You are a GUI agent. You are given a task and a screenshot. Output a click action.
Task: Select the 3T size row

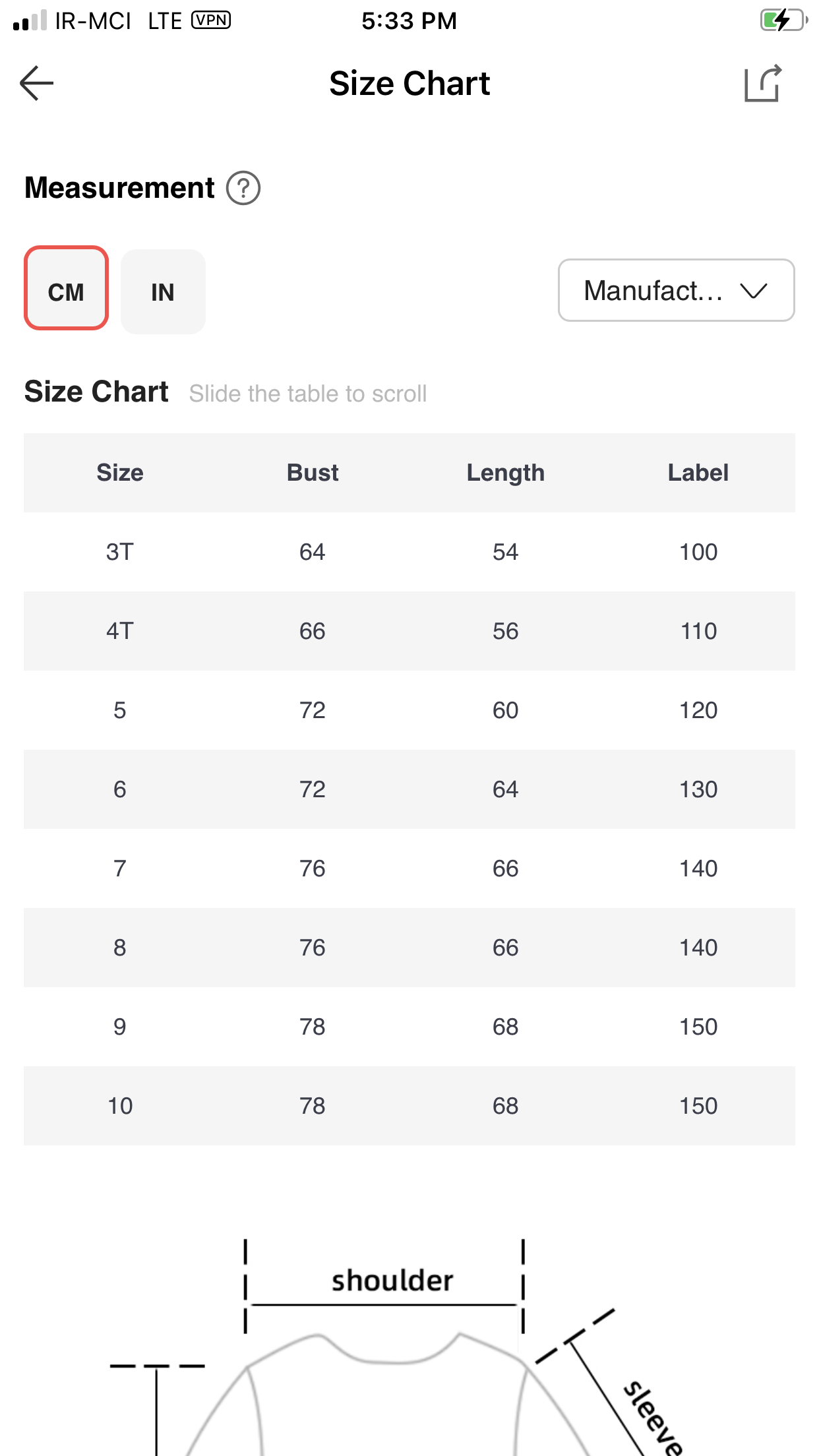coord(409,552)
